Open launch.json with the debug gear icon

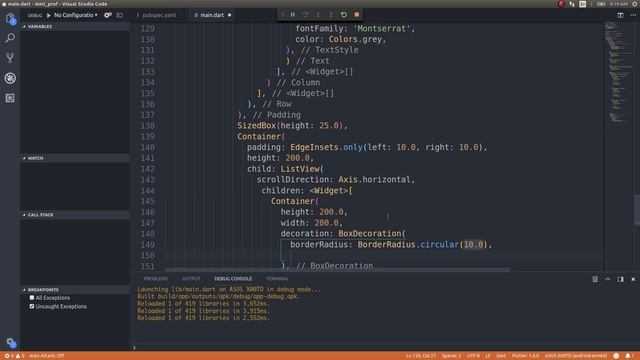pyautogui.click(x=107, y=15)
